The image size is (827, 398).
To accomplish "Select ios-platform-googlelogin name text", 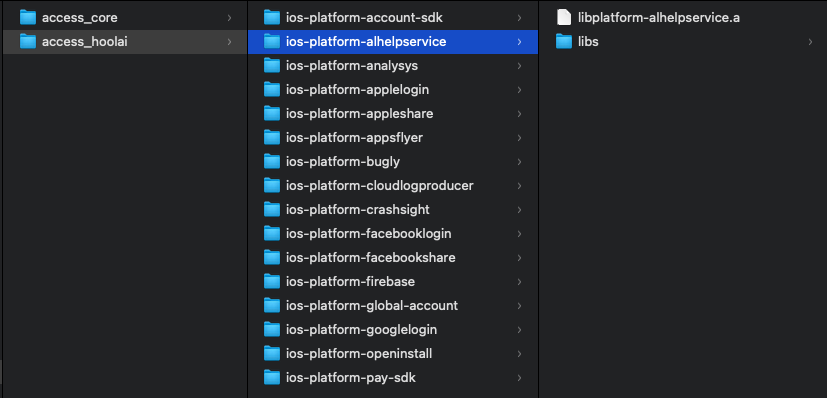I will pyautogui.click(x=361, y=329).
